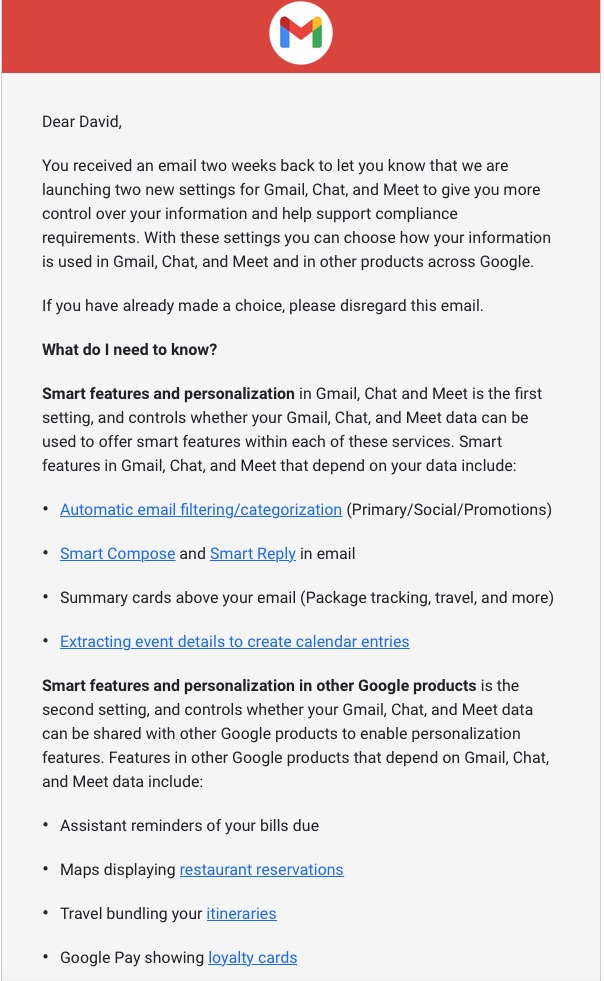This screenshot has width=604, height=981.
Task: Open the Automatic email filtering/categorization link
Action: (x=201, y=510)
